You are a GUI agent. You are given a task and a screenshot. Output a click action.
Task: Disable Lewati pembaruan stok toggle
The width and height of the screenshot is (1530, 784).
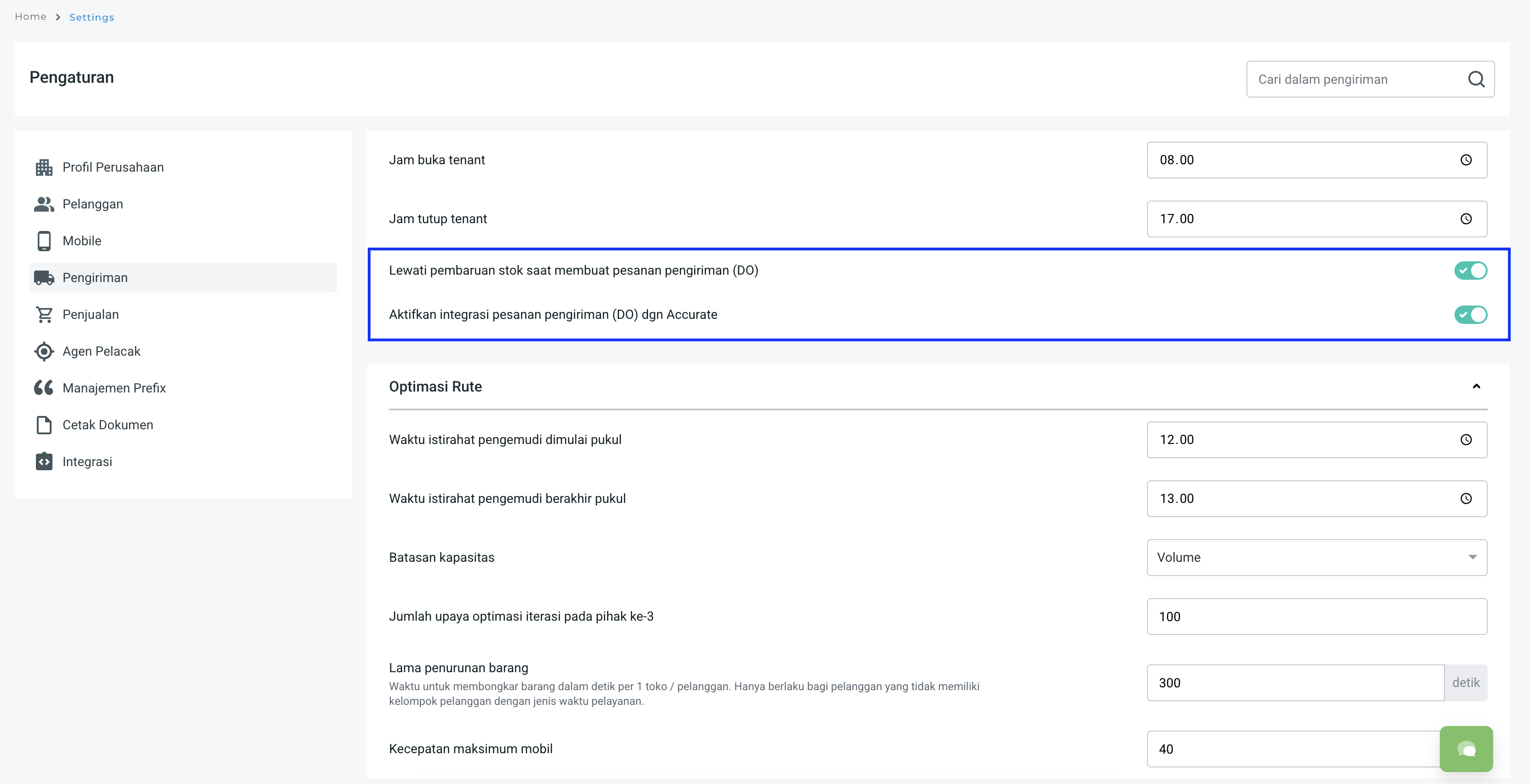(x=1470, y=271)
